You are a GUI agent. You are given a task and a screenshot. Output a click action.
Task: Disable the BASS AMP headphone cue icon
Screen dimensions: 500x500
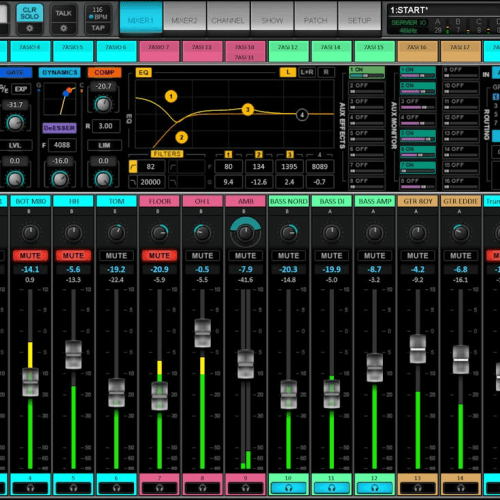click(x=374, y=488)
